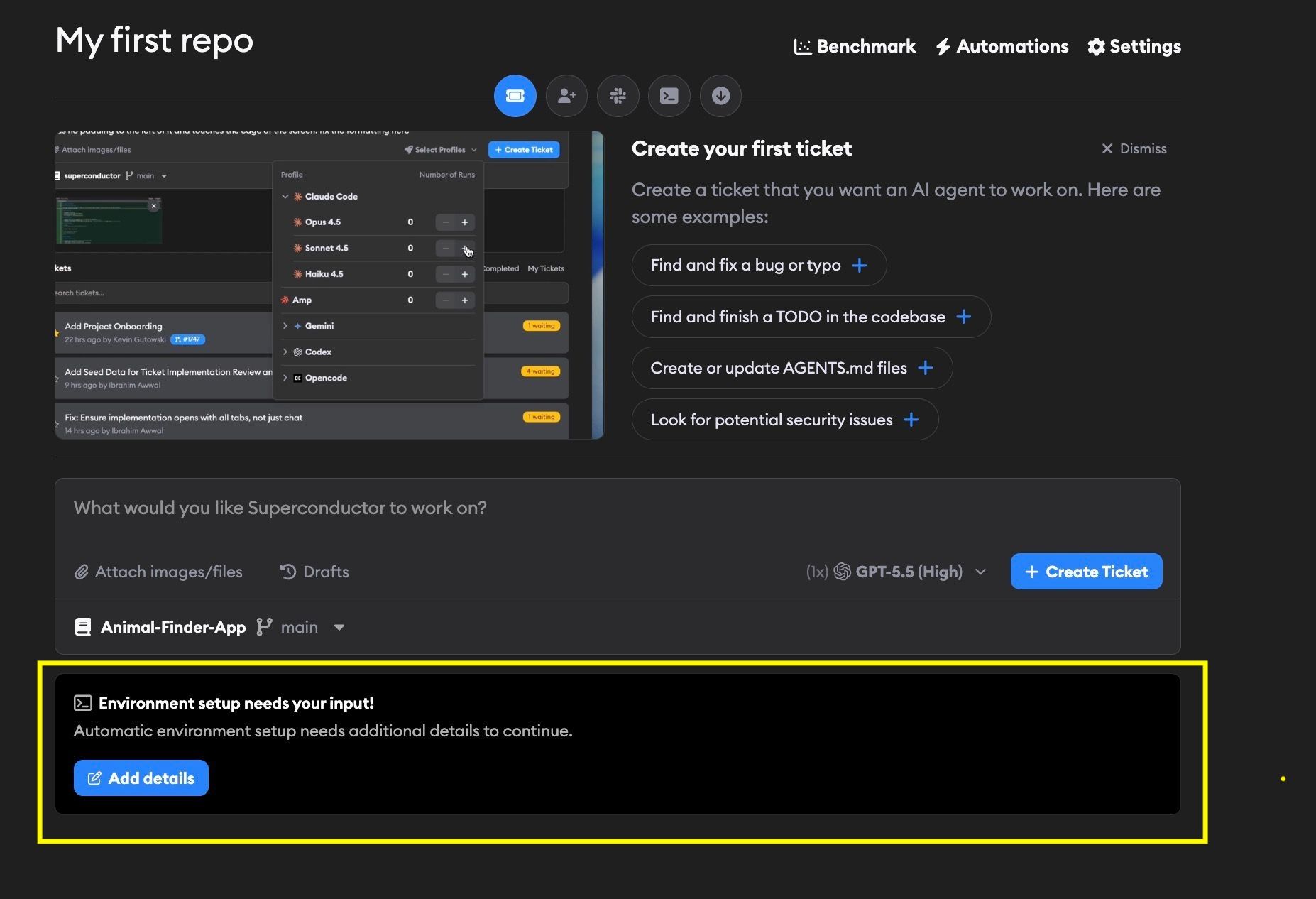The height and width of the screenshot is (899, 1316).
Task: Click the Automations lightning bolt icon
Action: [x=943, y=47]
